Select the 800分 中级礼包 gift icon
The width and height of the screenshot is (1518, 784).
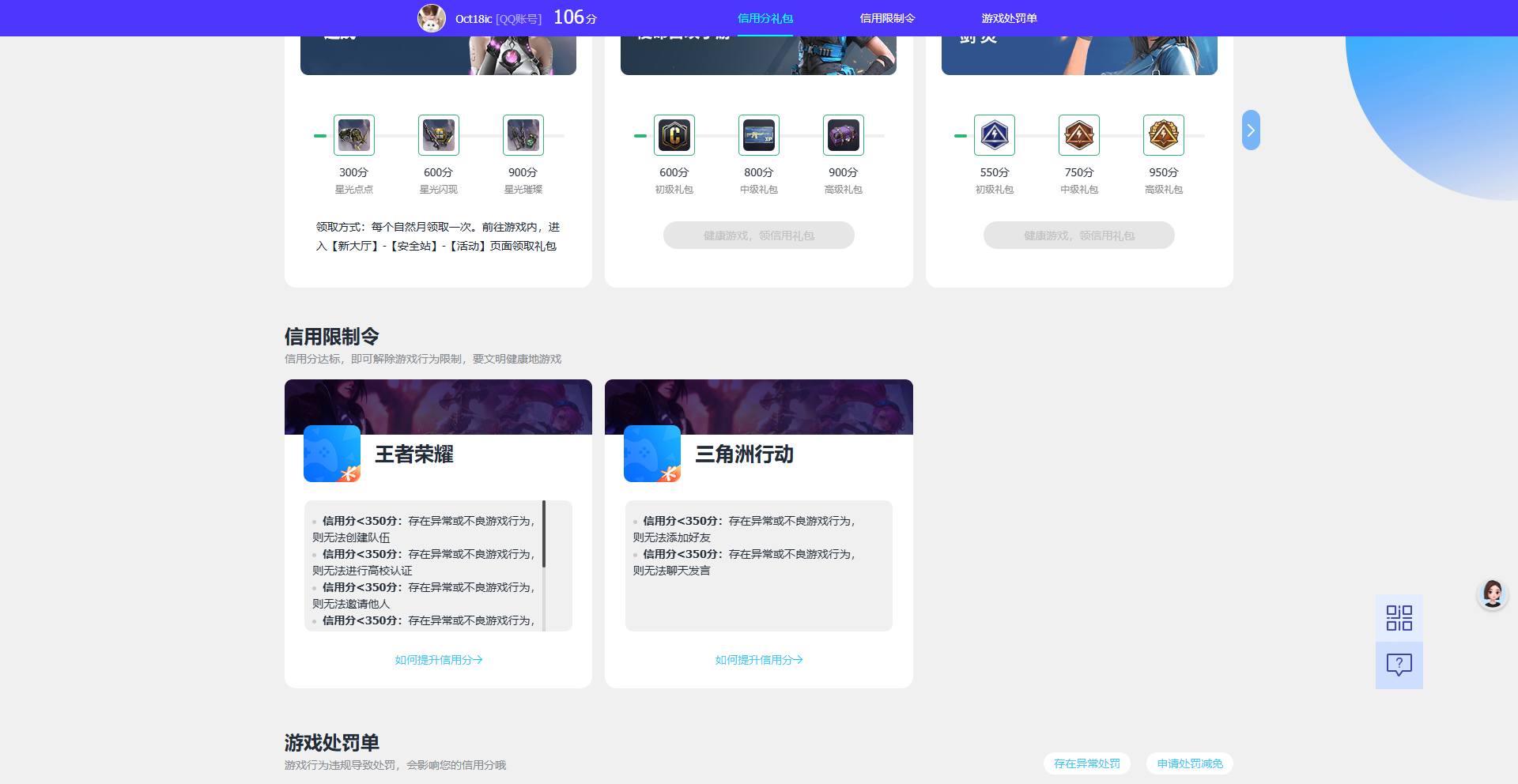[758, 135]
